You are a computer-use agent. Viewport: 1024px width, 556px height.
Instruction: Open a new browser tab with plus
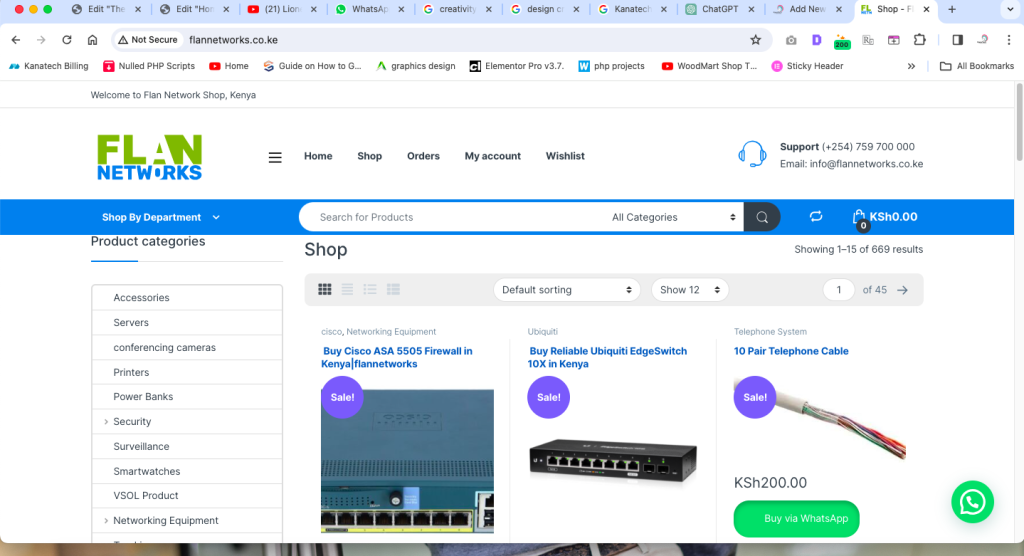[952, 9]
